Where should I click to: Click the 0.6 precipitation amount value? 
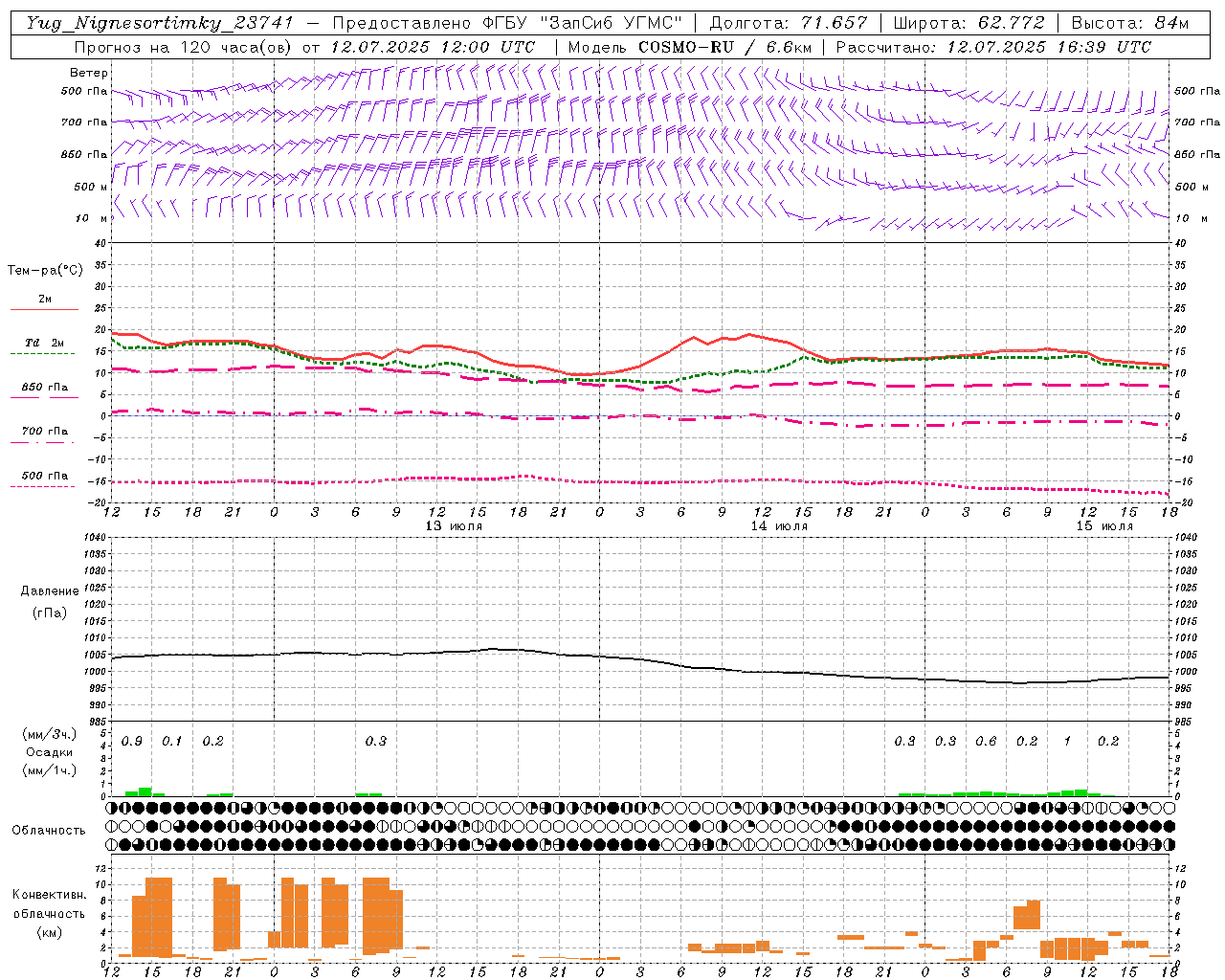(986, 742)
